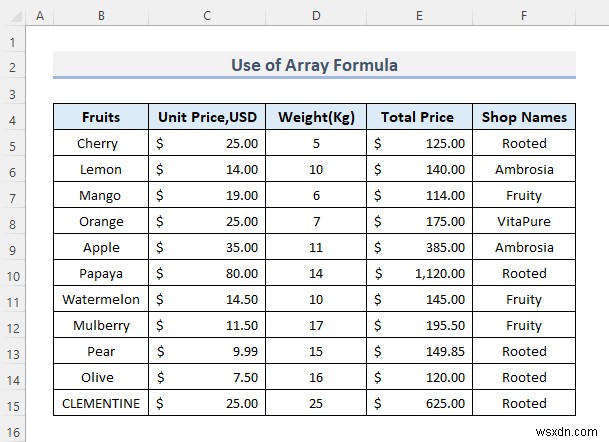The width and height of the screenshot is (609, 442).
Task: Click the Select All corner triangle
Action: (x=12, y=16)
